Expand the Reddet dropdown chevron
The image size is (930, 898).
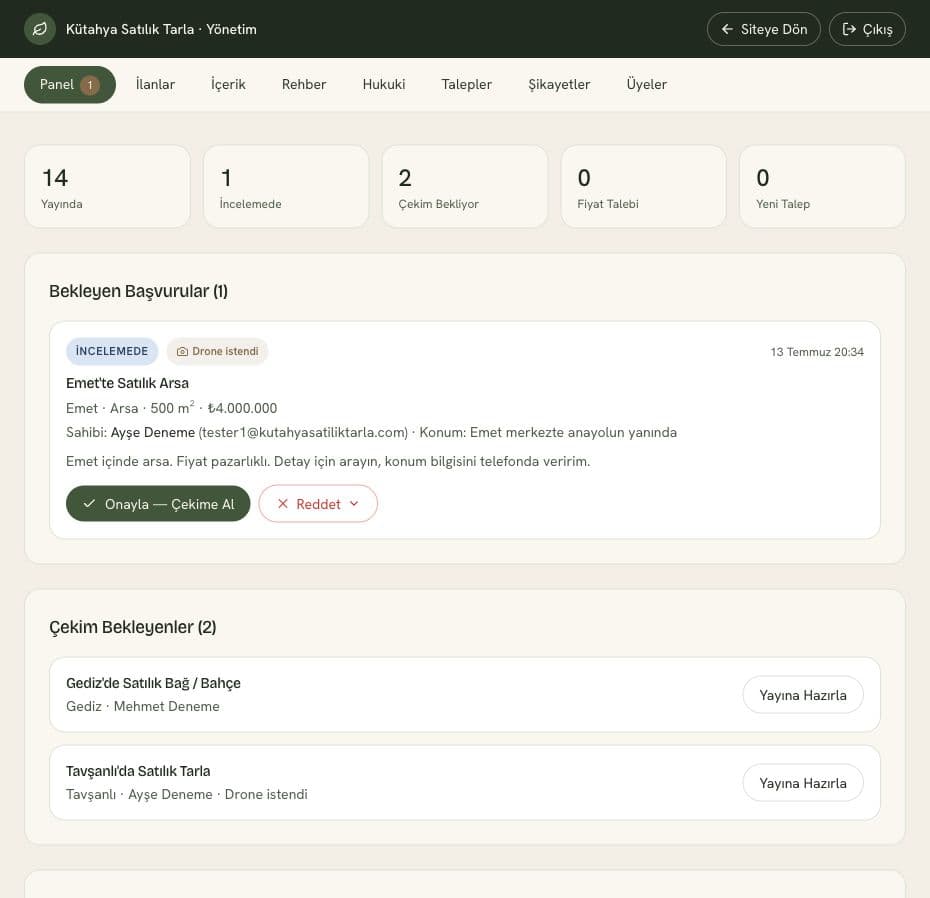pyautogui.click(x=354, y=504)
